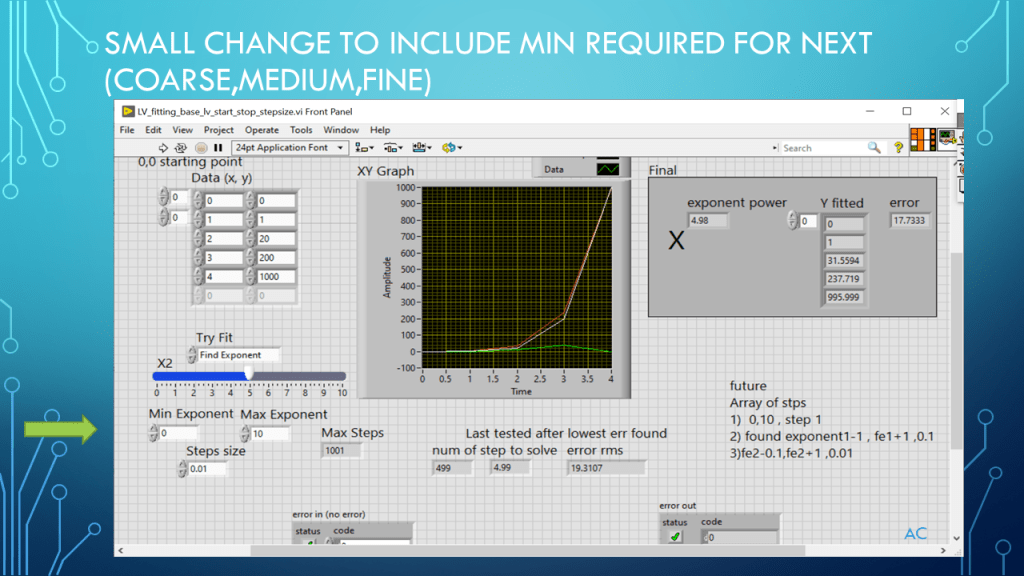Open the Distribute Objects tool
The image size is (1024, 576).
pos(391,148)
